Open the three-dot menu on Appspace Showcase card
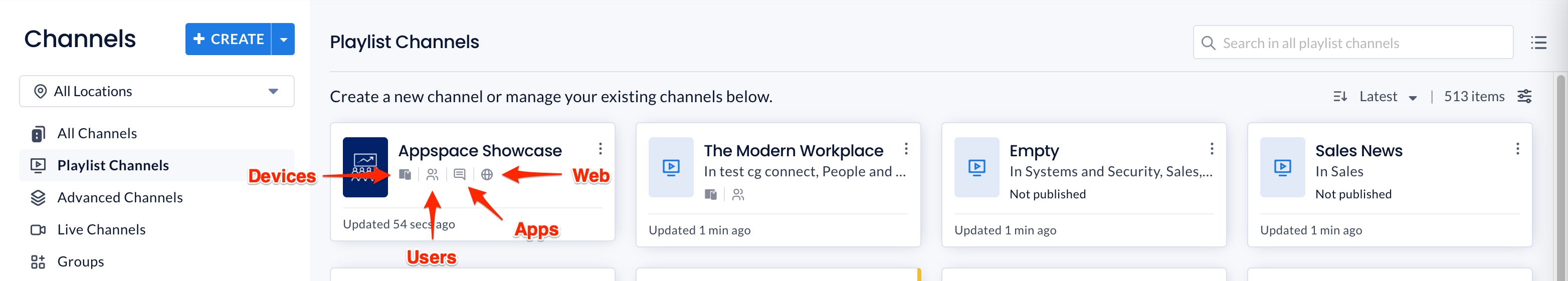The height and width of the screenshot is (281, 1568). pyautogui.click(x=600, y=149)
